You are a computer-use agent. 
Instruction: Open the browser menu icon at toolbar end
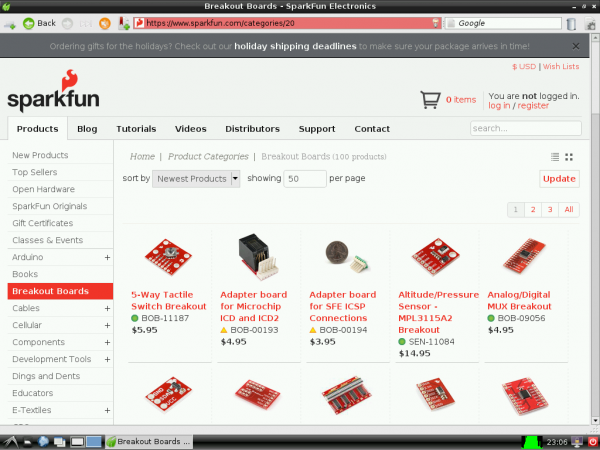[590, 24]
